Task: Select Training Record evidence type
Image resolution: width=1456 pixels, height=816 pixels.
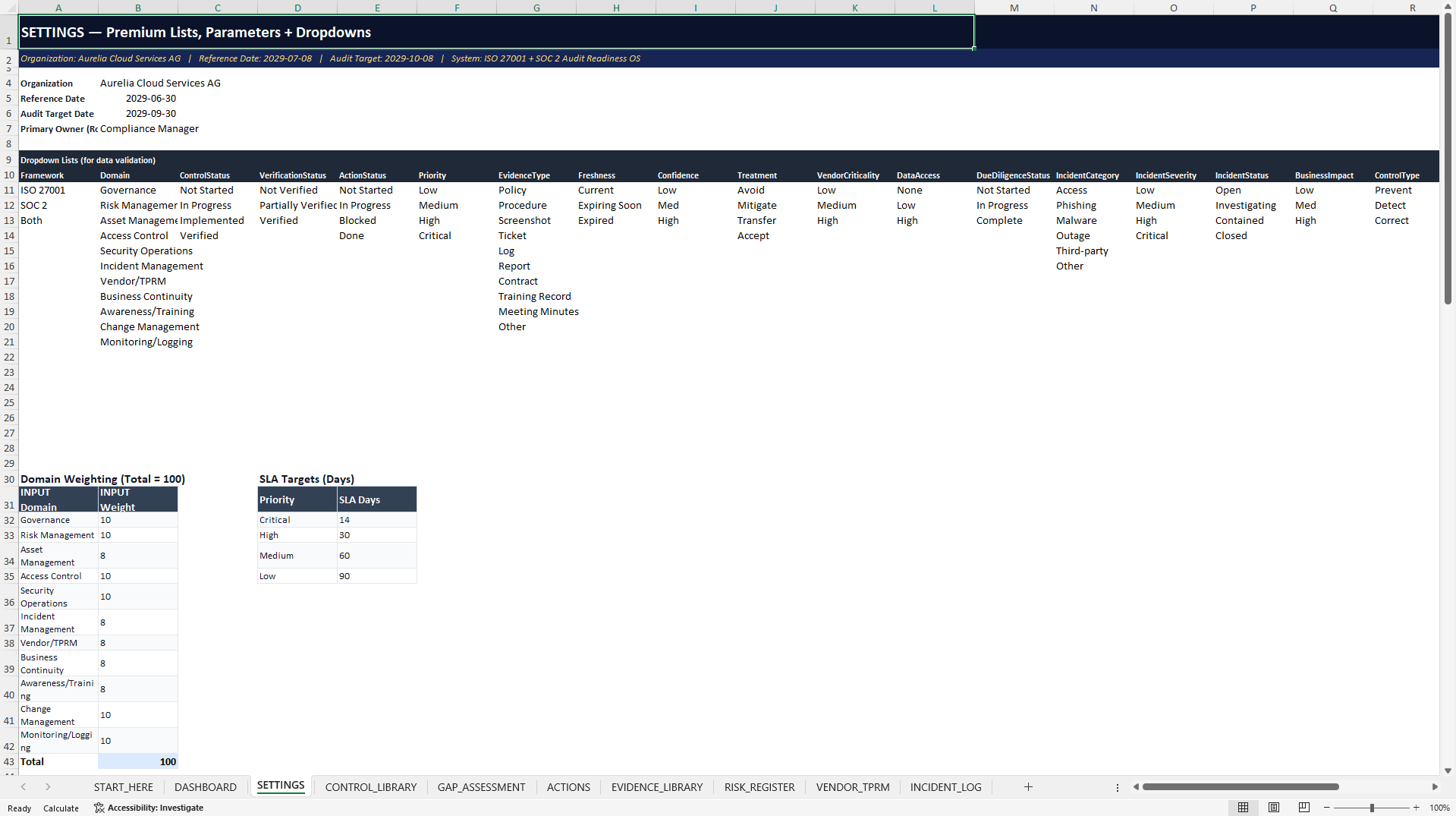Action: pos(536,297)
